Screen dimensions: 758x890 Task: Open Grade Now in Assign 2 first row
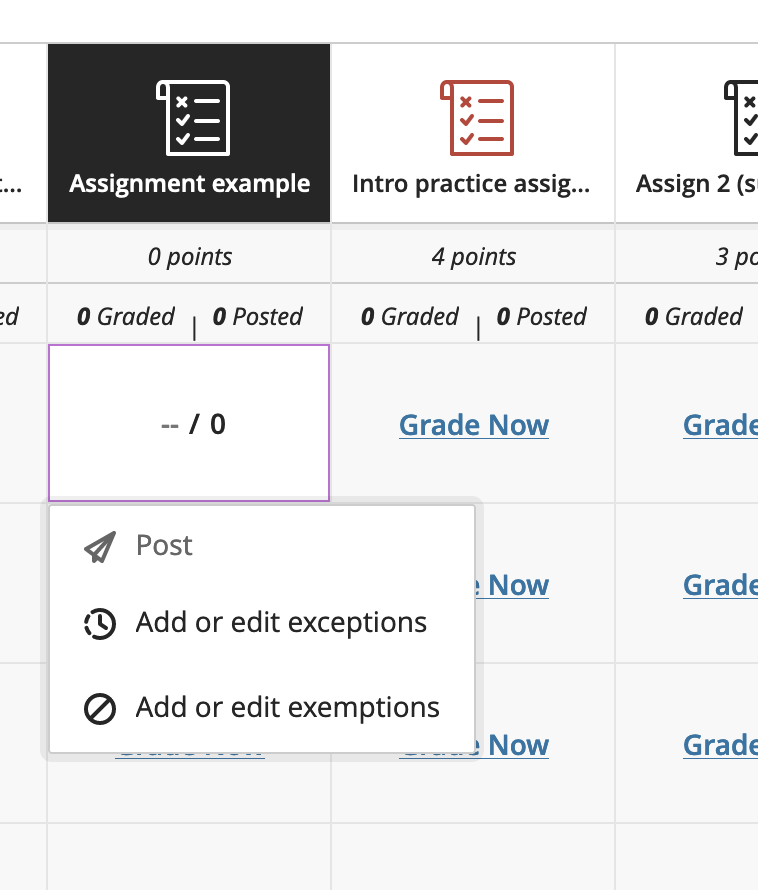tap(720, 425)
